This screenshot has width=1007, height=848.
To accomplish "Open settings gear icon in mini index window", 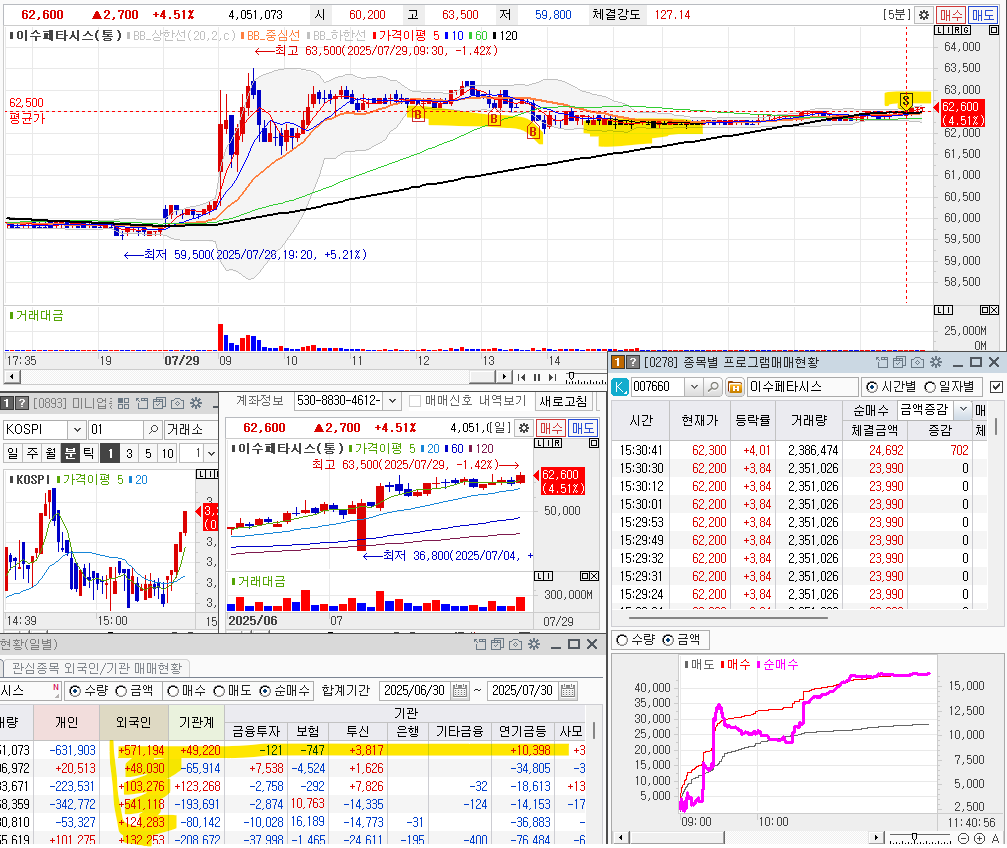I will click(x=196, y=403).
